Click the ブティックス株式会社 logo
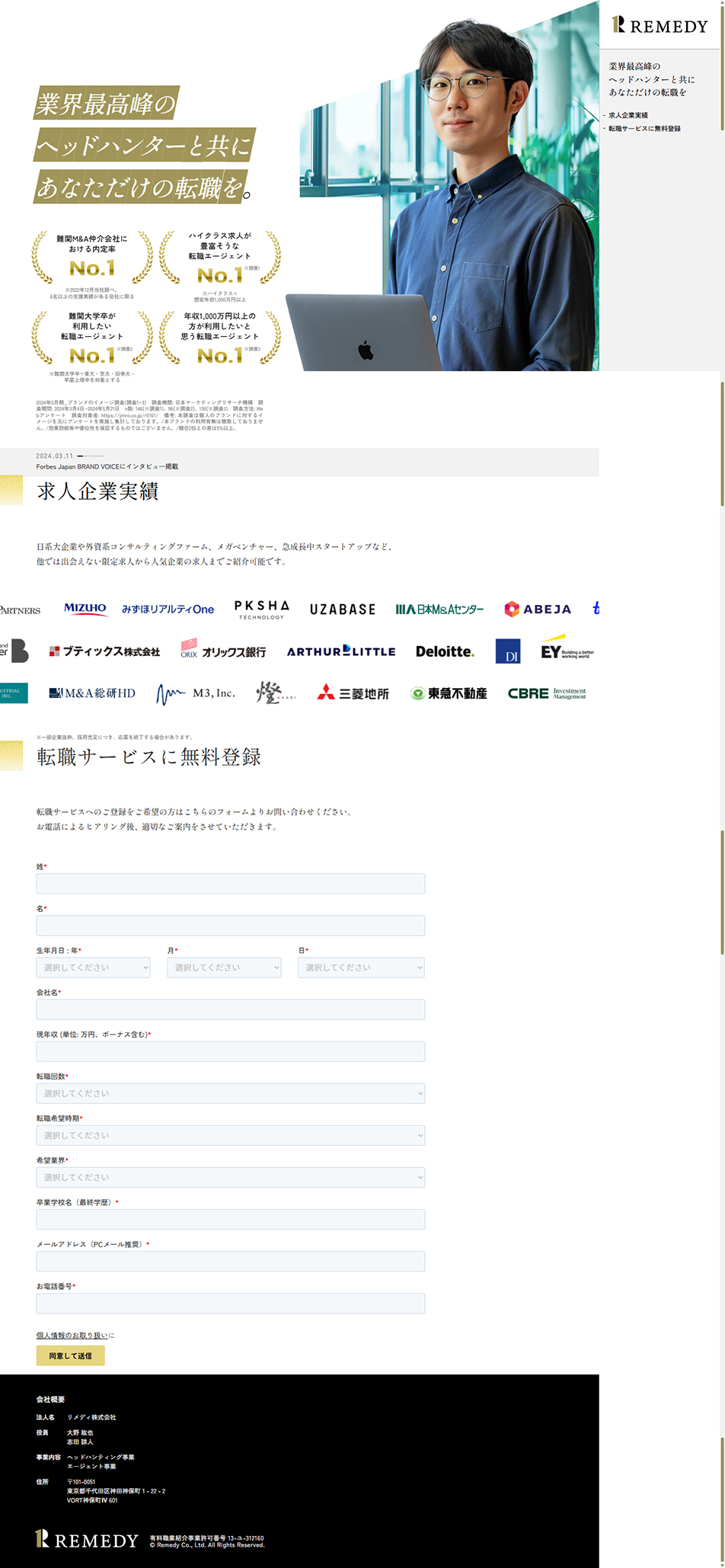Image resolution: width=725 pixels, height=1568 pixels. (x=104, y=651)
